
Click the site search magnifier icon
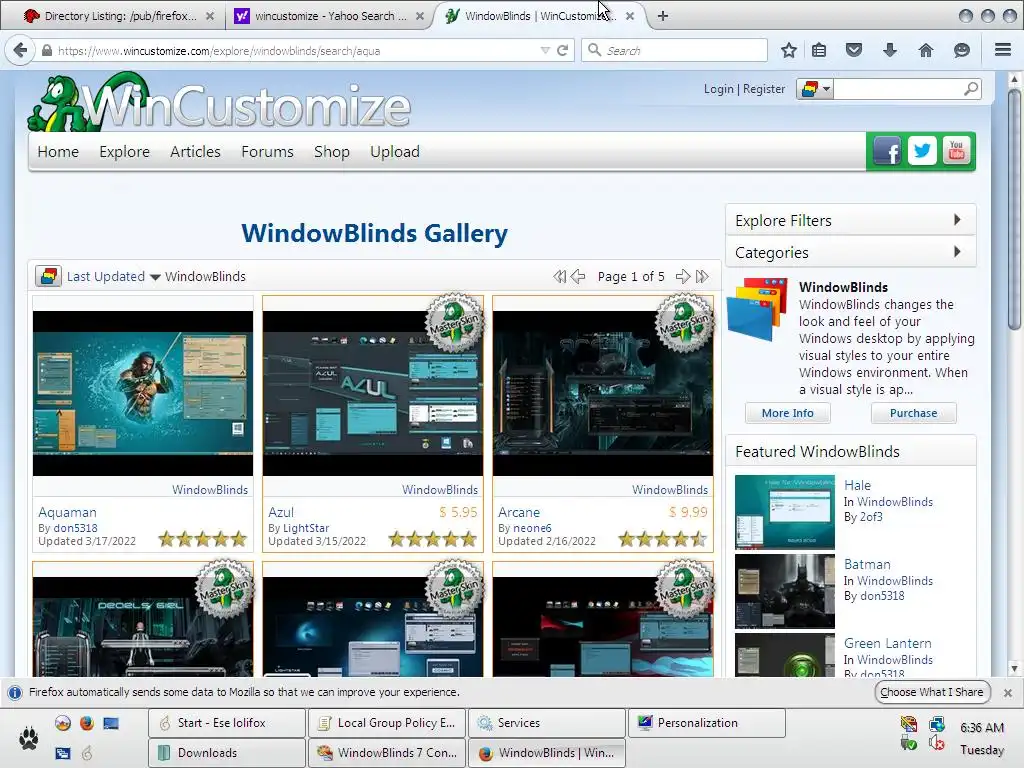click(x=971, y=88)
